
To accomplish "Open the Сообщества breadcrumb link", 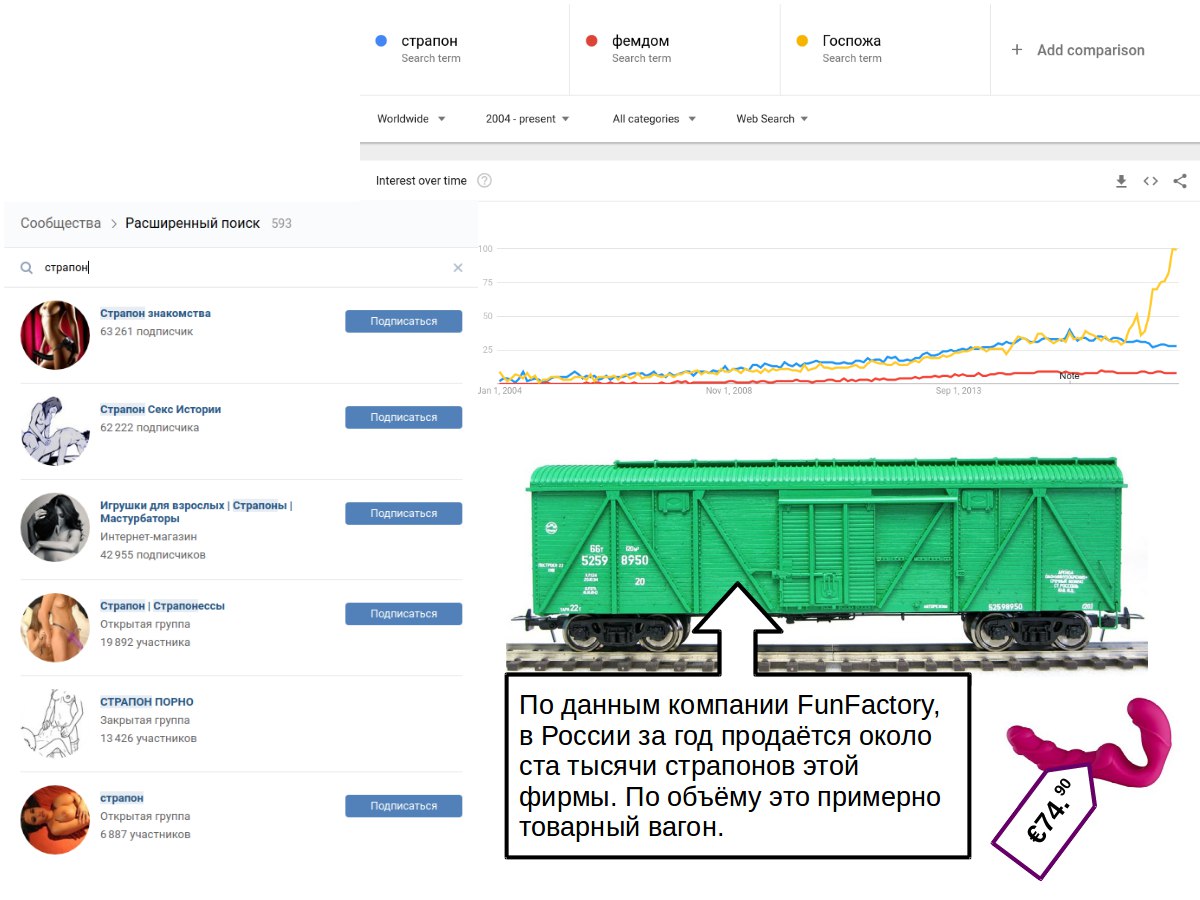I will click(x=61, y=223).
